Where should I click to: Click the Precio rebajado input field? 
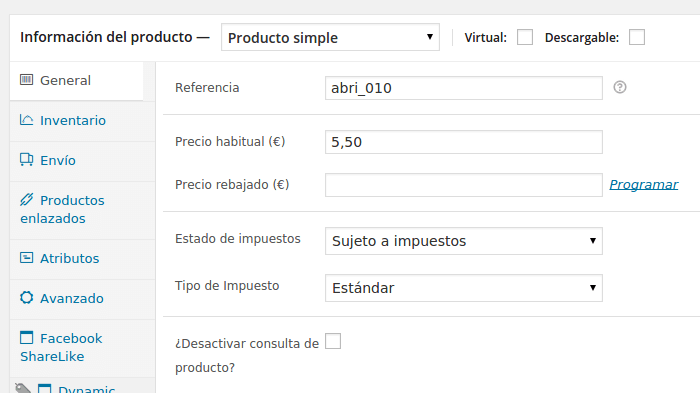(464, 185)
